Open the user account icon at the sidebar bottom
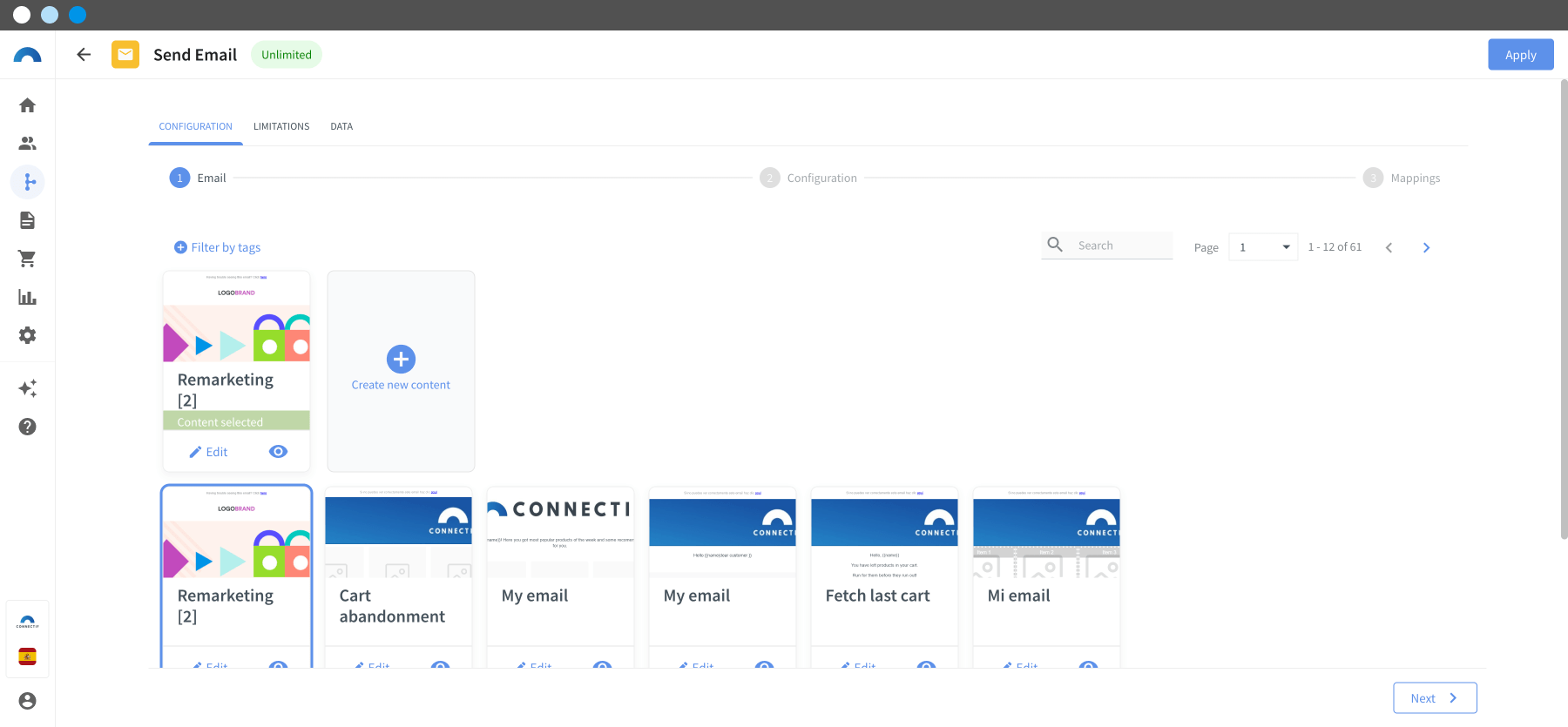The image size is (1568, 727). pos(27,701)
